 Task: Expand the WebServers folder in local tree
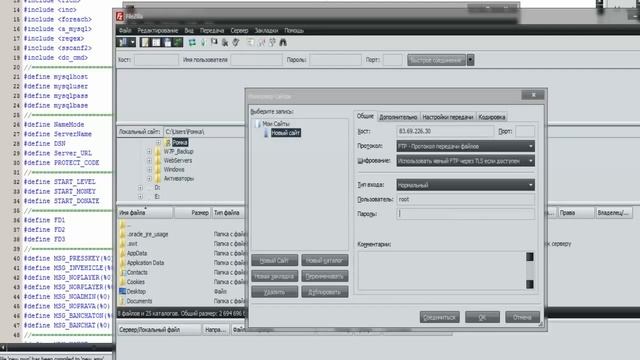[x=149, y=160]
